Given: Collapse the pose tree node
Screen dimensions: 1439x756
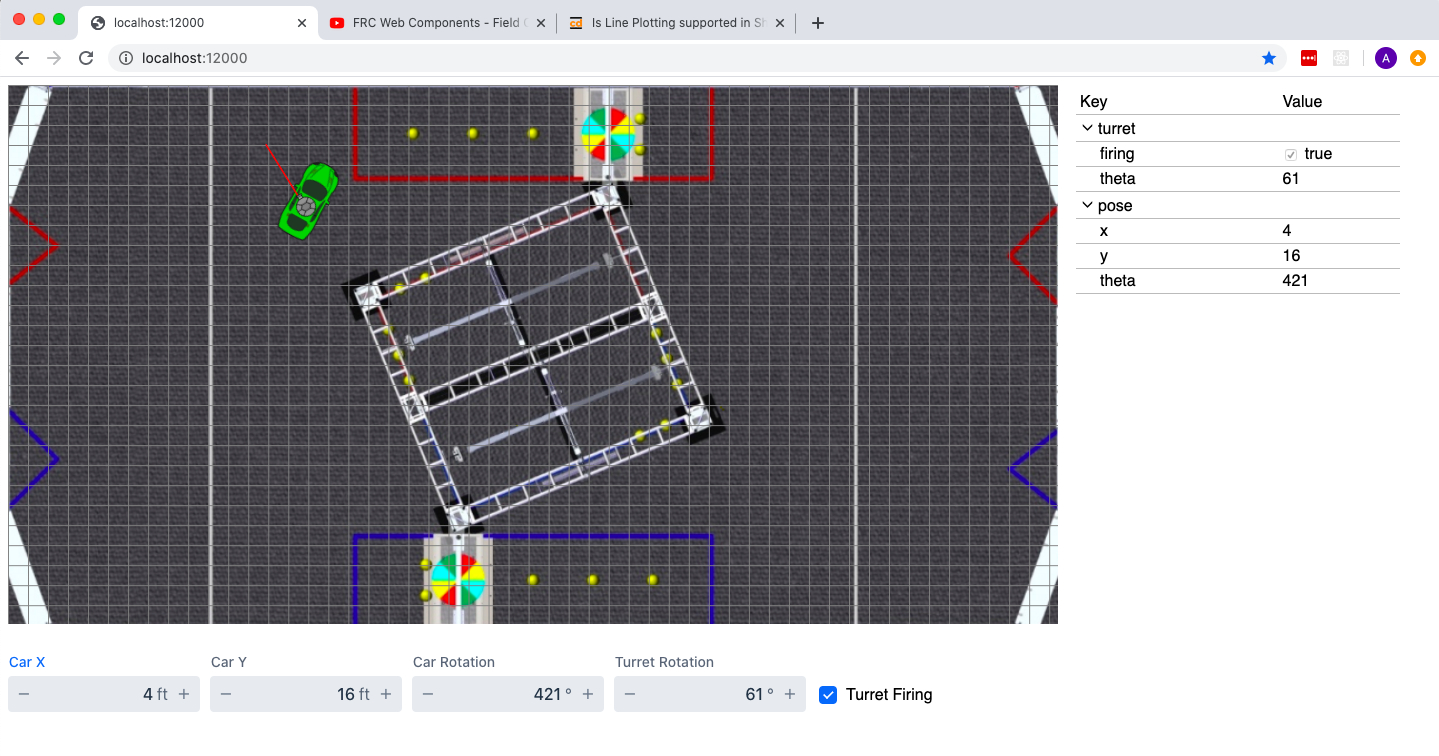Looking at the screenshot, I should click(x=1087, y=206).
